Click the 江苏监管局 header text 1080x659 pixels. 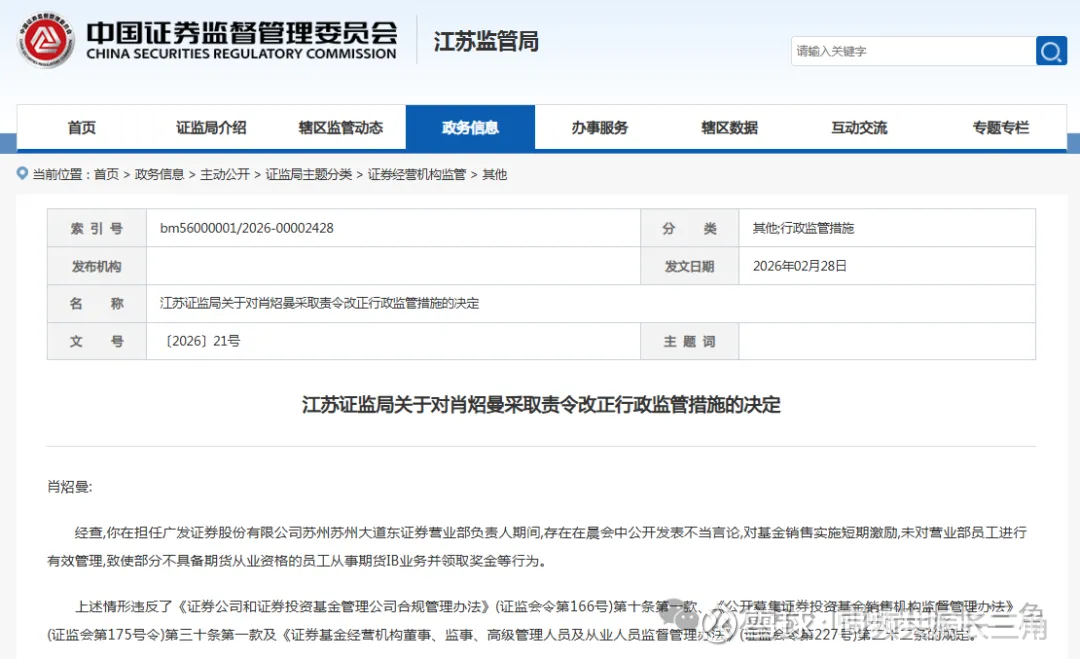point(486,41)
